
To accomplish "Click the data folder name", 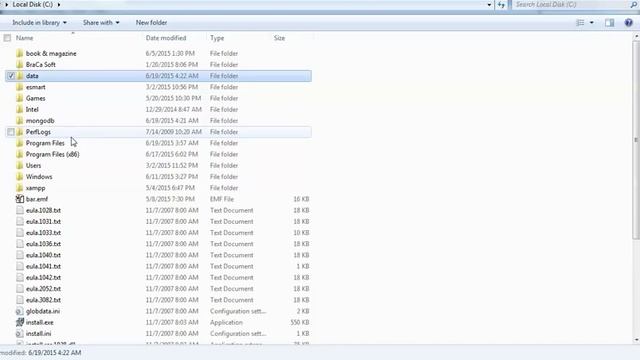I will point(32,76).
